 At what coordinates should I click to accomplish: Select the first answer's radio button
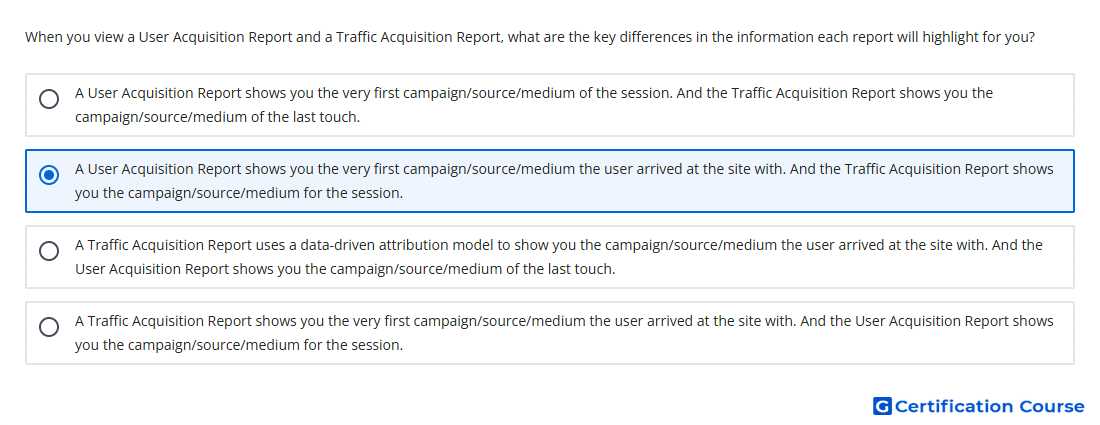(49, 99)
